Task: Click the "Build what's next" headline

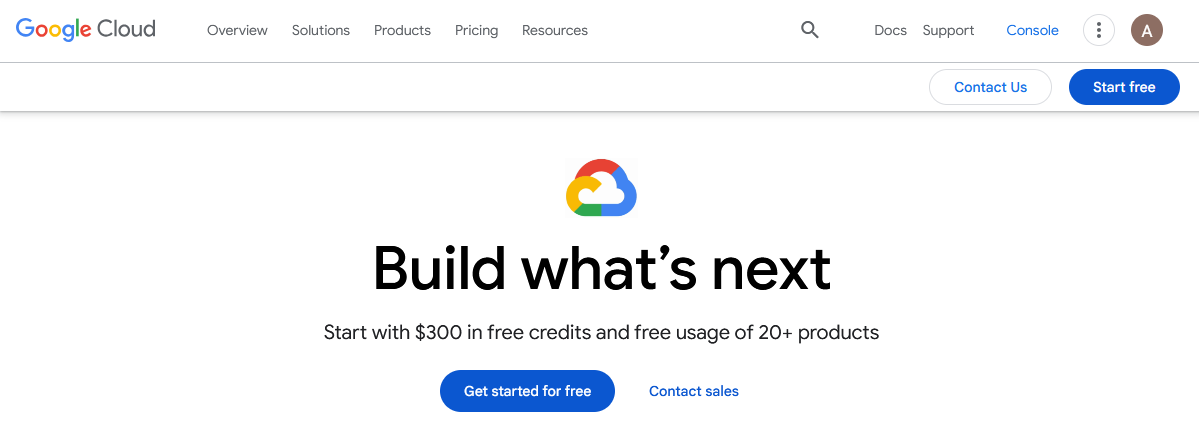Action: 601,268
